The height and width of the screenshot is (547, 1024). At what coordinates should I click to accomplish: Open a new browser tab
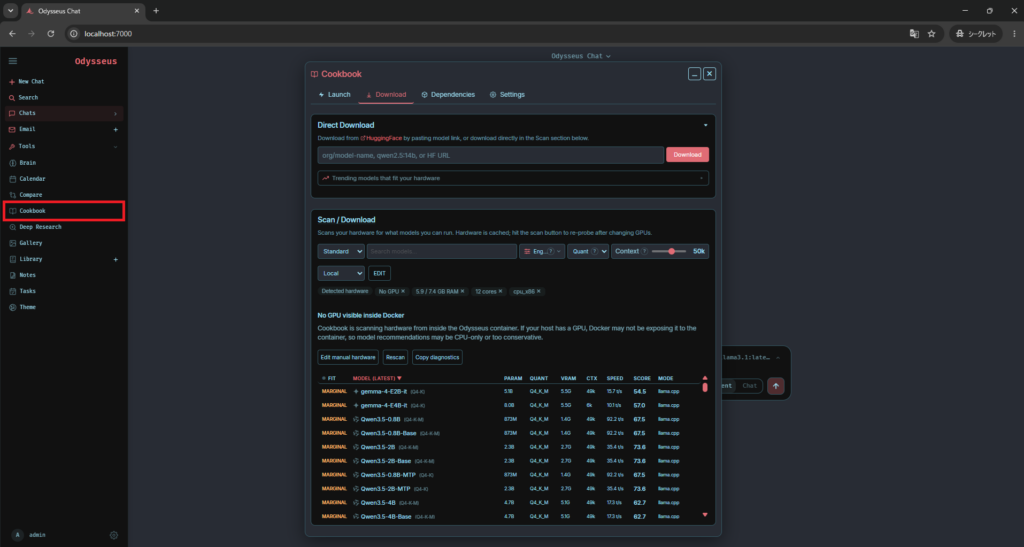pyautogui.click(x=155, y=11)
